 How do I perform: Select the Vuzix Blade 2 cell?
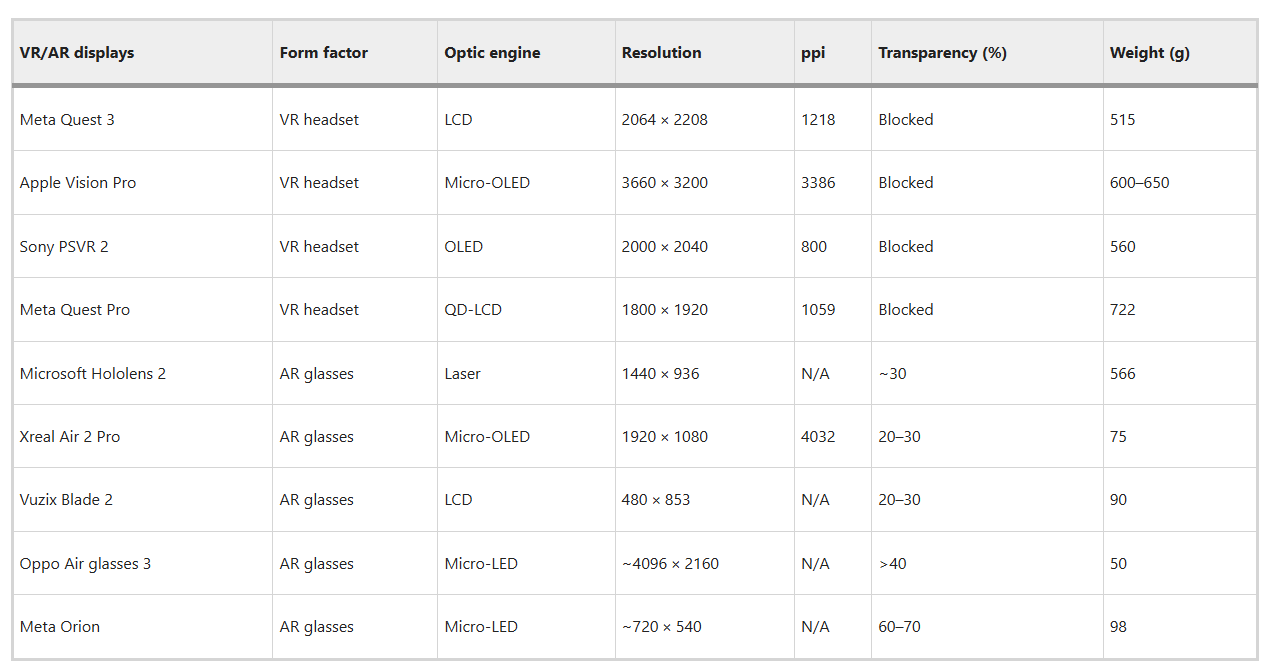pos(66,500)
